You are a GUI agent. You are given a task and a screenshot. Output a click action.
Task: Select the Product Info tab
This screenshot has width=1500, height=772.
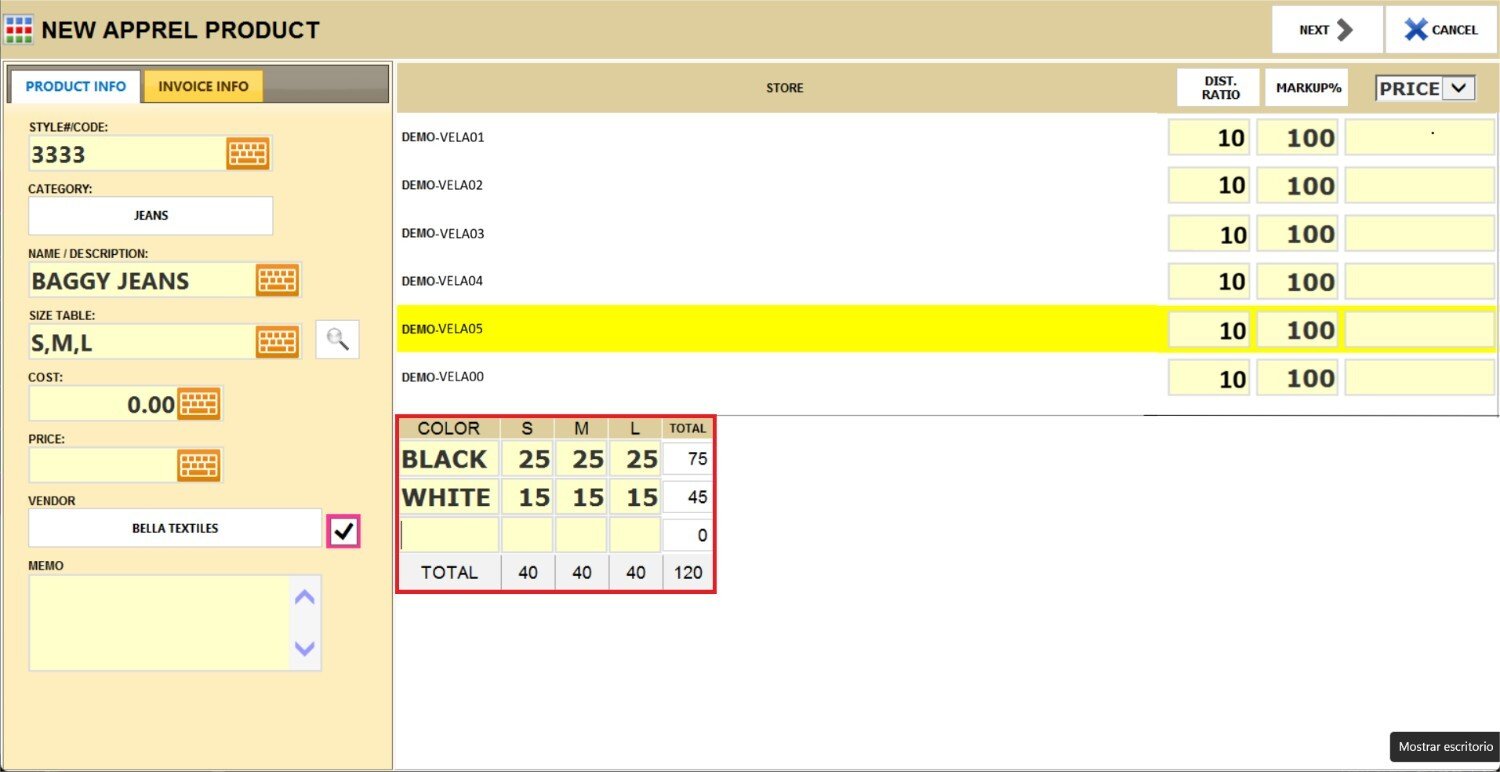pyautogui.click(x=76, y=86)
